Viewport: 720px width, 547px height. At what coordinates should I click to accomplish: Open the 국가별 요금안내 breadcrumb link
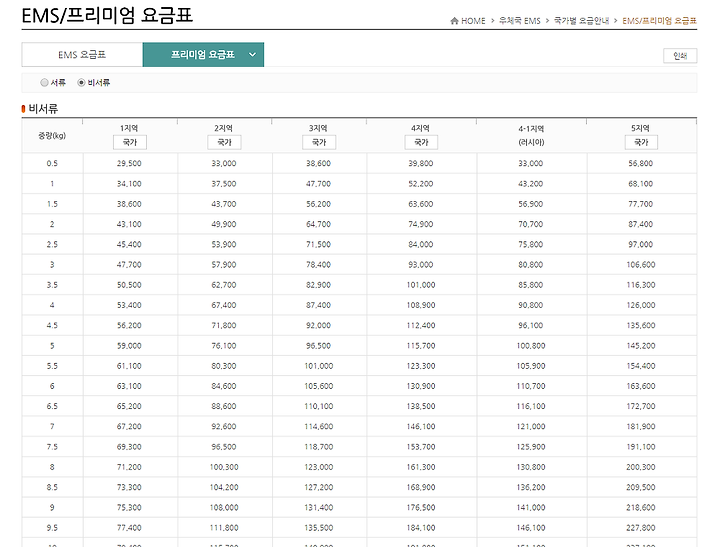point(581,21)
